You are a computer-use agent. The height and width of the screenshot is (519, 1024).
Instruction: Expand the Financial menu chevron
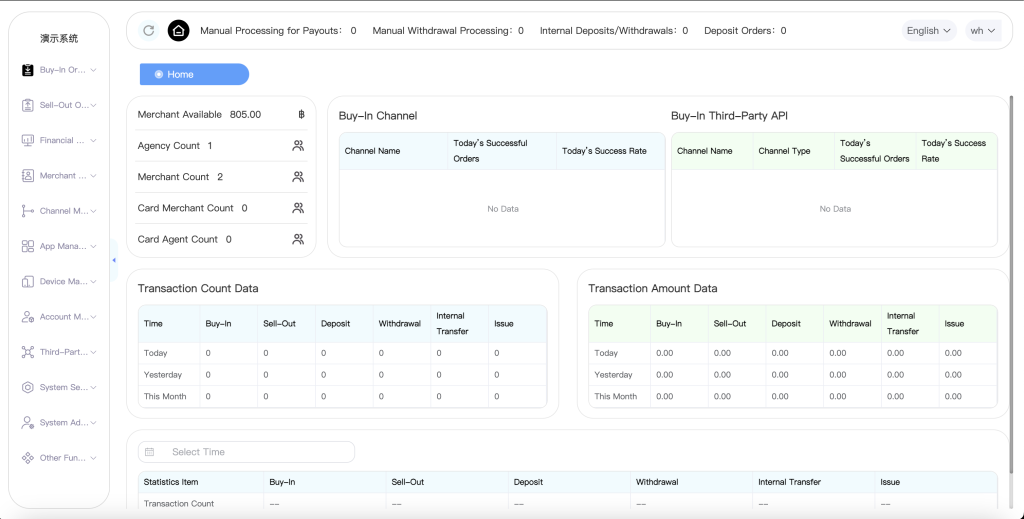point(93,140)
